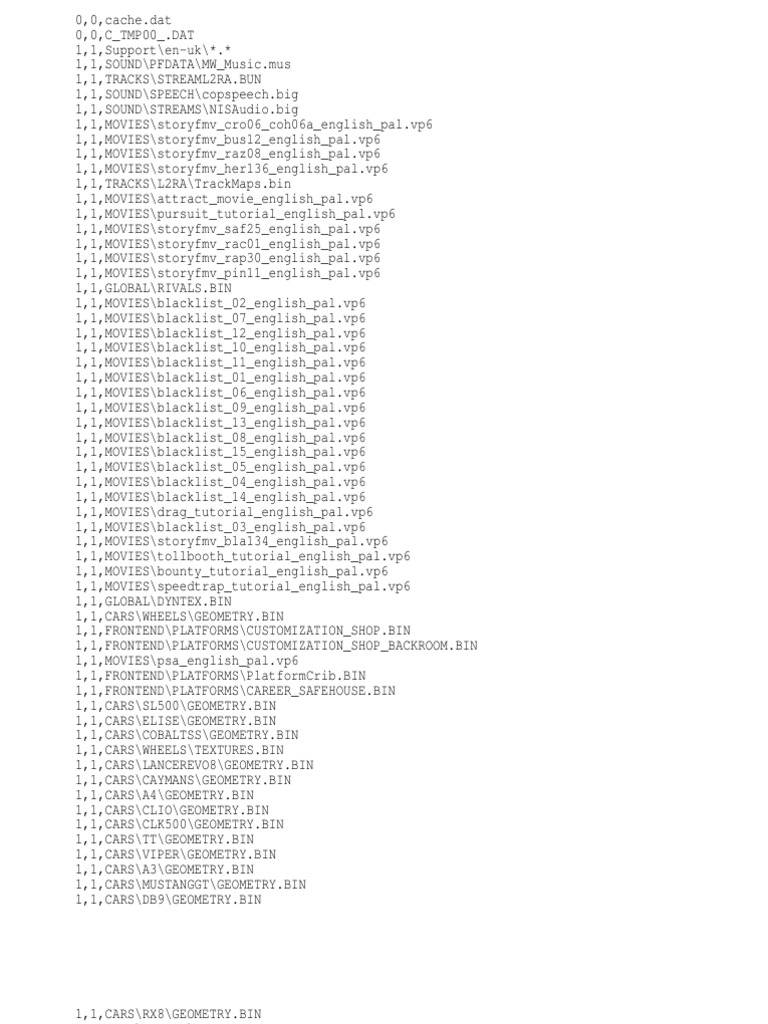Click the Support\en-uk\*.* line
The image size is (768, 1024).
tap(153, 50)
